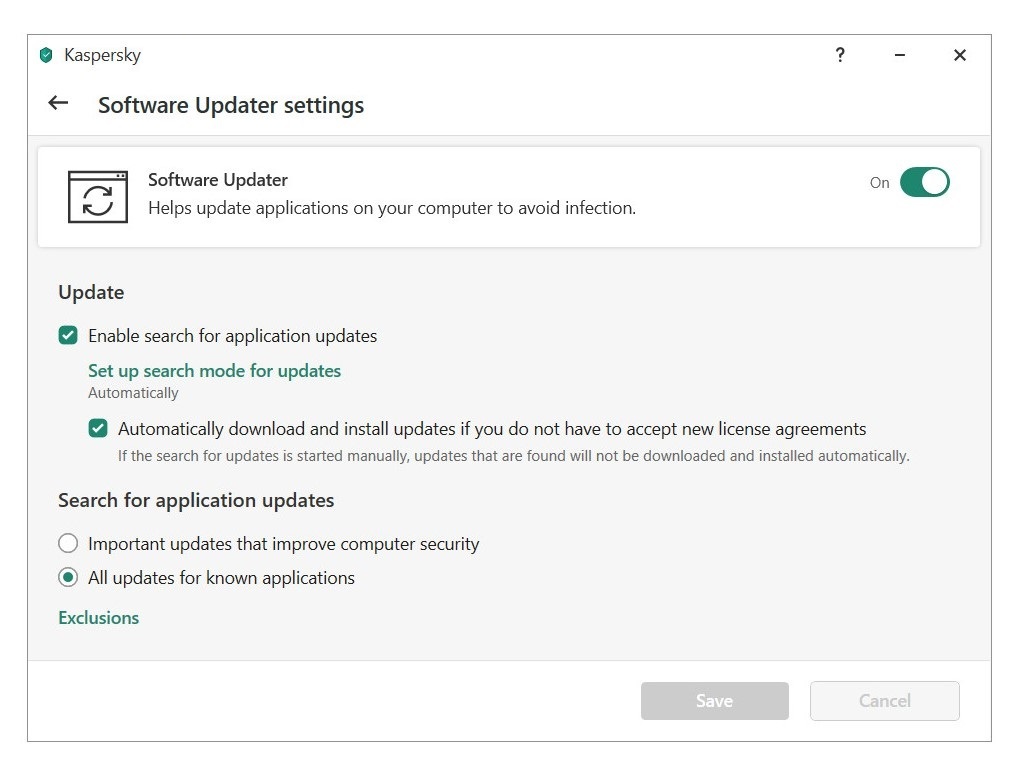1017x765 pixels.
Task: Select Important updates that improve computer security
Action: 68,543
